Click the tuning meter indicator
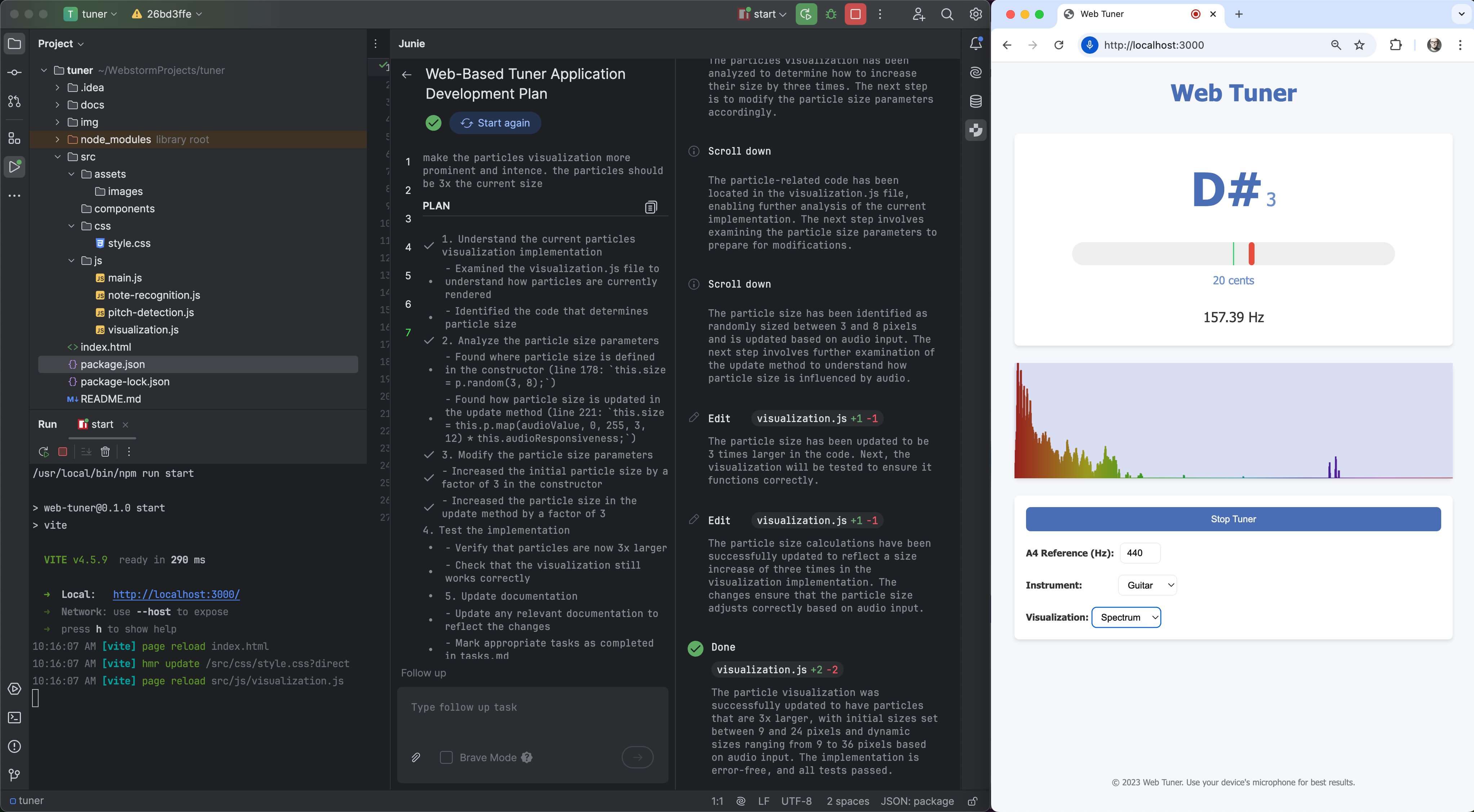1474x812 pixels. (x=1252, y=253)
